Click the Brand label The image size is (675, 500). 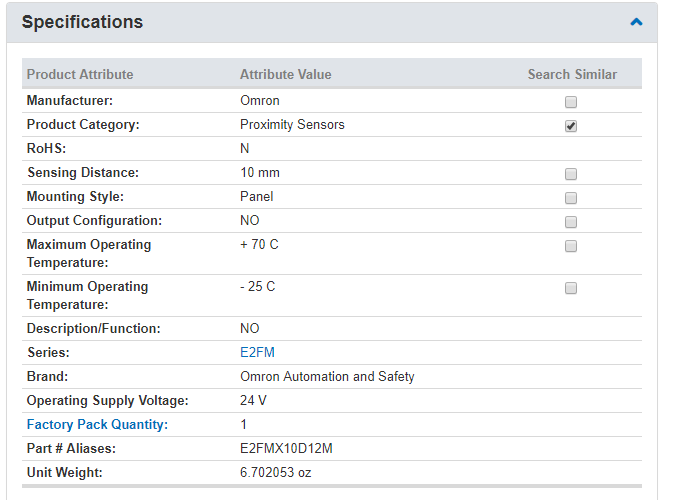point(47,376)
